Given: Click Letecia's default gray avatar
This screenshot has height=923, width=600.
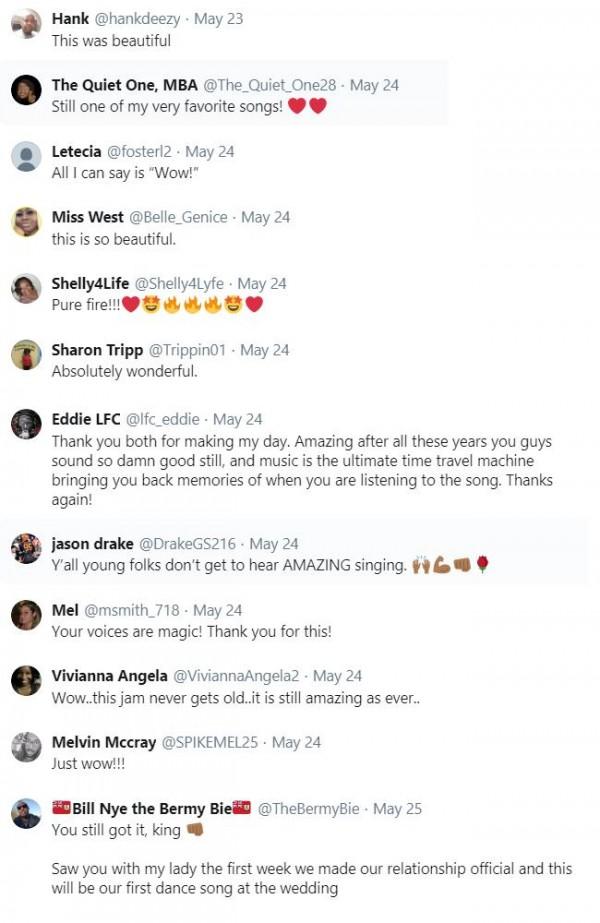Looking at the screenshot, I should pyautogui.click(x=26, y=157).
